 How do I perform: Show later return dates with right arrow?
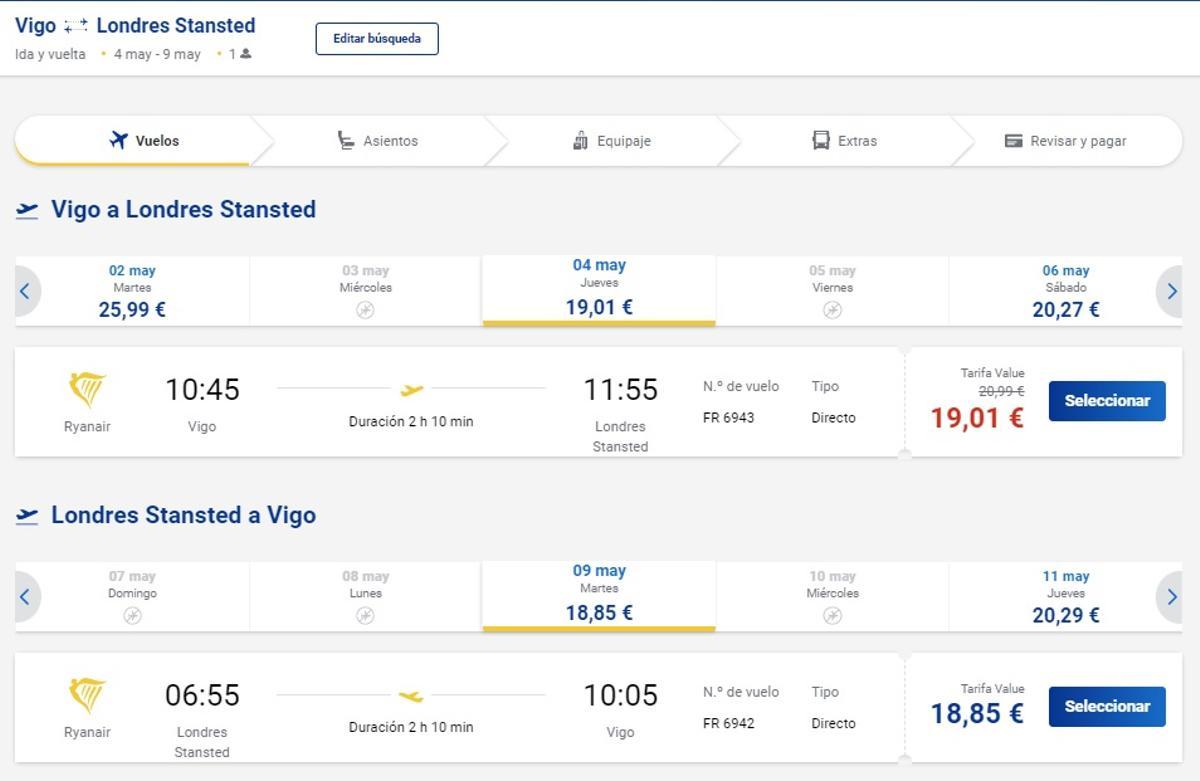(x=1171, y=597)
